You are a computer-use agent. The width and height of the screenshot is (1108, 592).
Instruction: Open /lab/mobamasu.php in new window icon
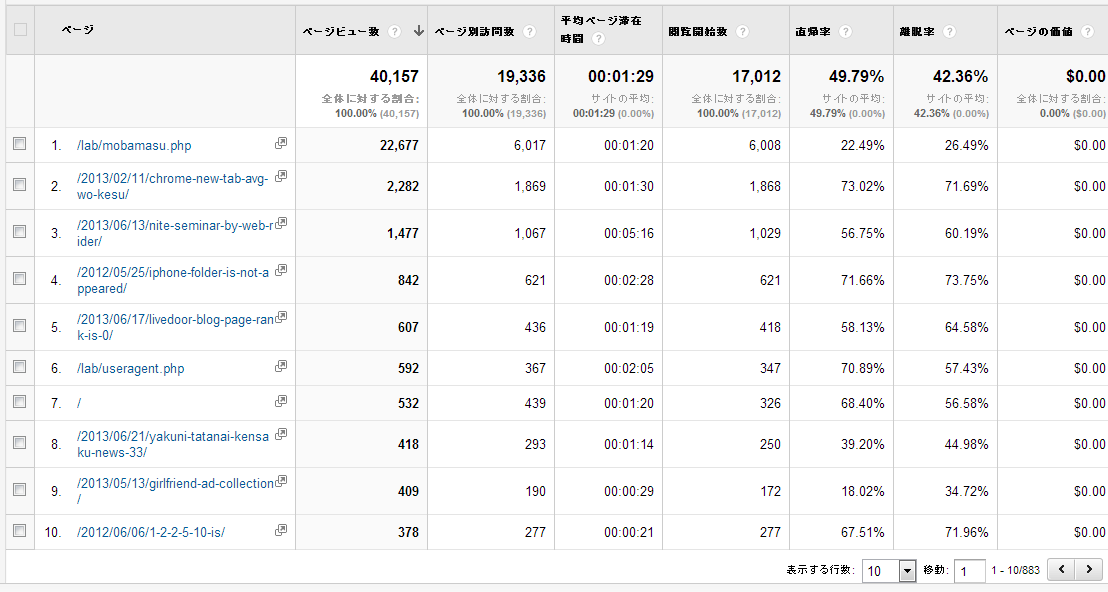281,144
